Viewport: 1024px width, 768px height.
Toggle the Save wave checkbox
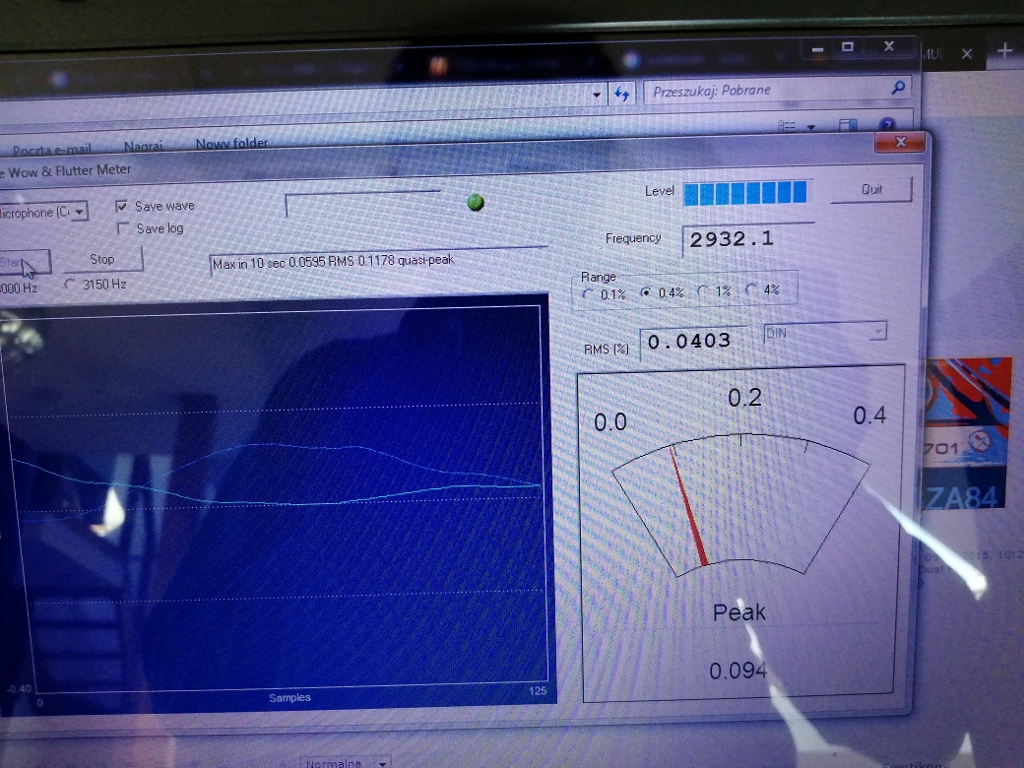click(x=122, y=206)
